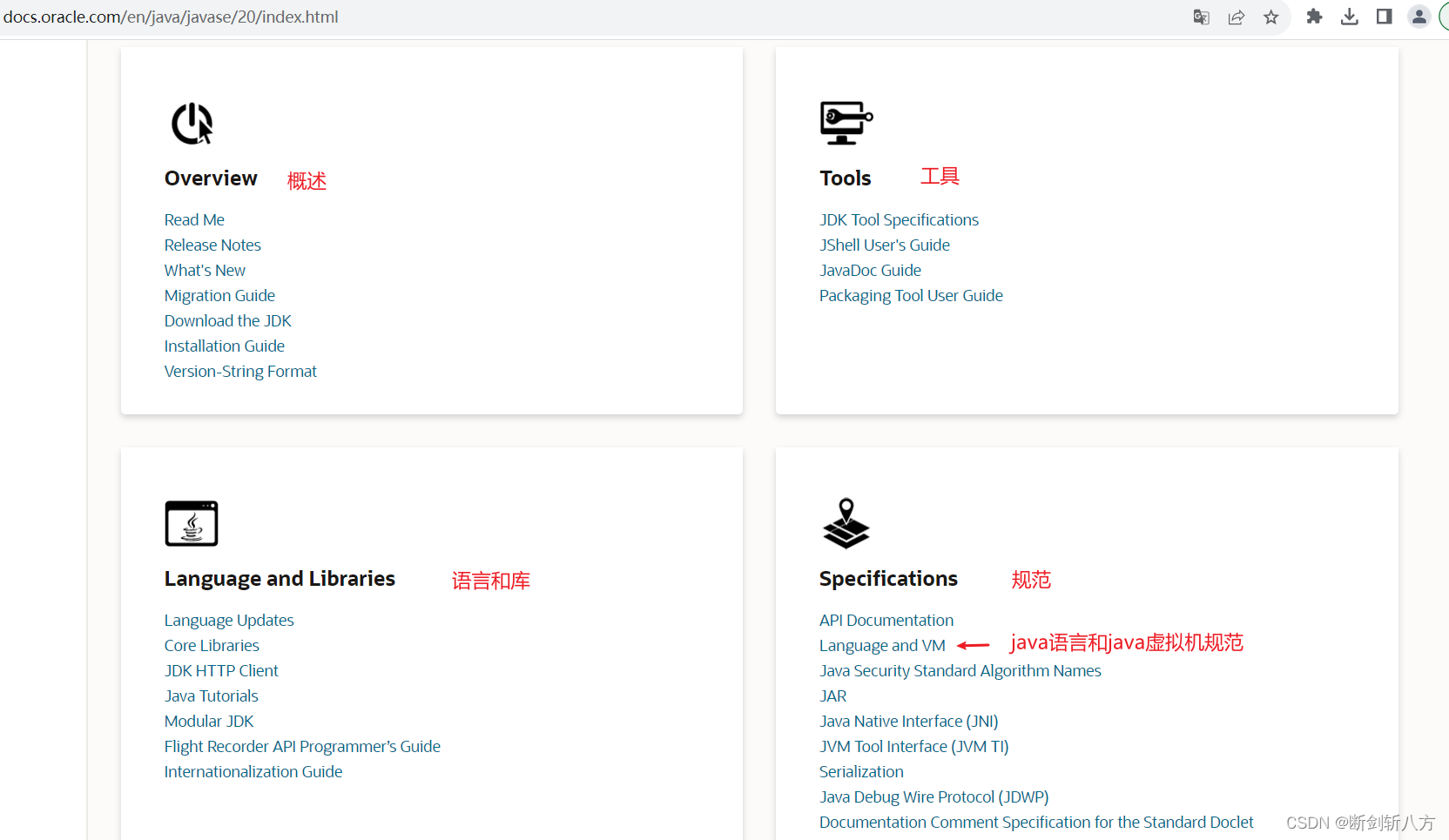Click the Language and Libraries Java icon

point(192,523)
